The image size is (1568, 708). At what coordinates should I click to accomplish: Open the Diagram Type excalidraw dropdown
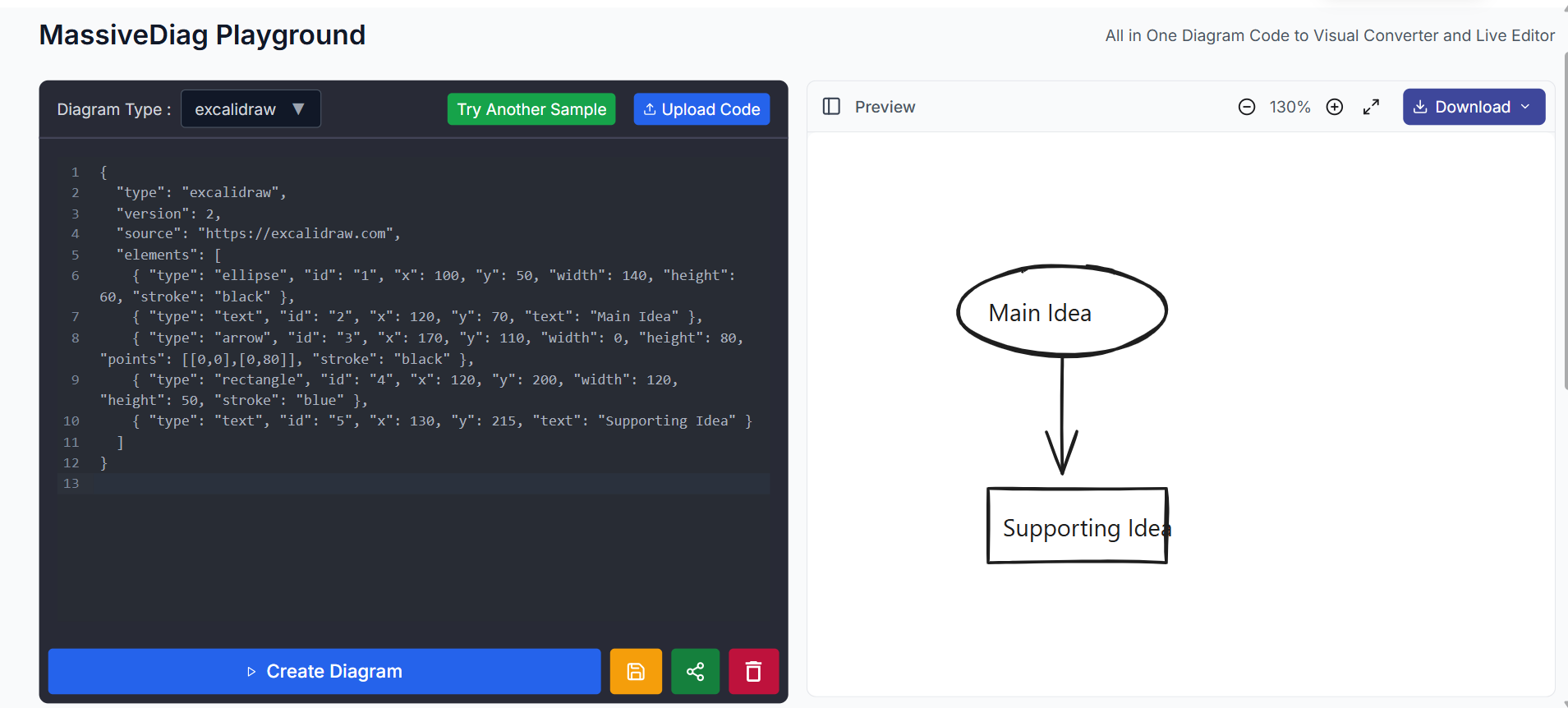coord(251,109)
